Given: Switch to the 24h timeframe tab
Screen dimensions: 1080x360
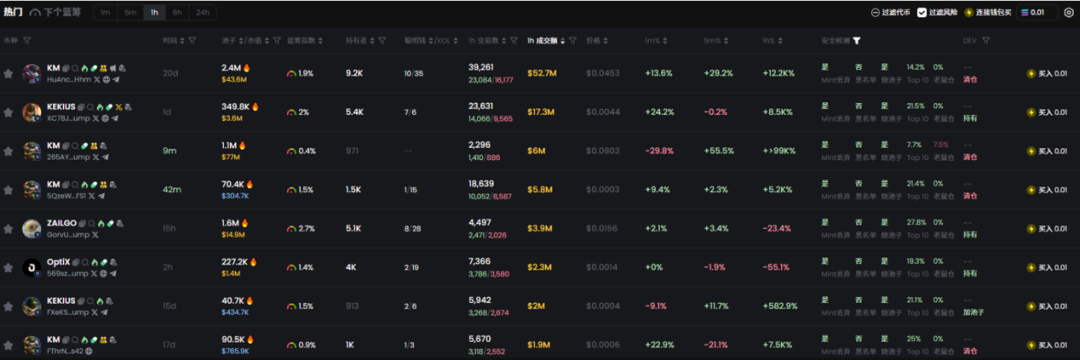Looking at the screenshot, I should (202, 12).
